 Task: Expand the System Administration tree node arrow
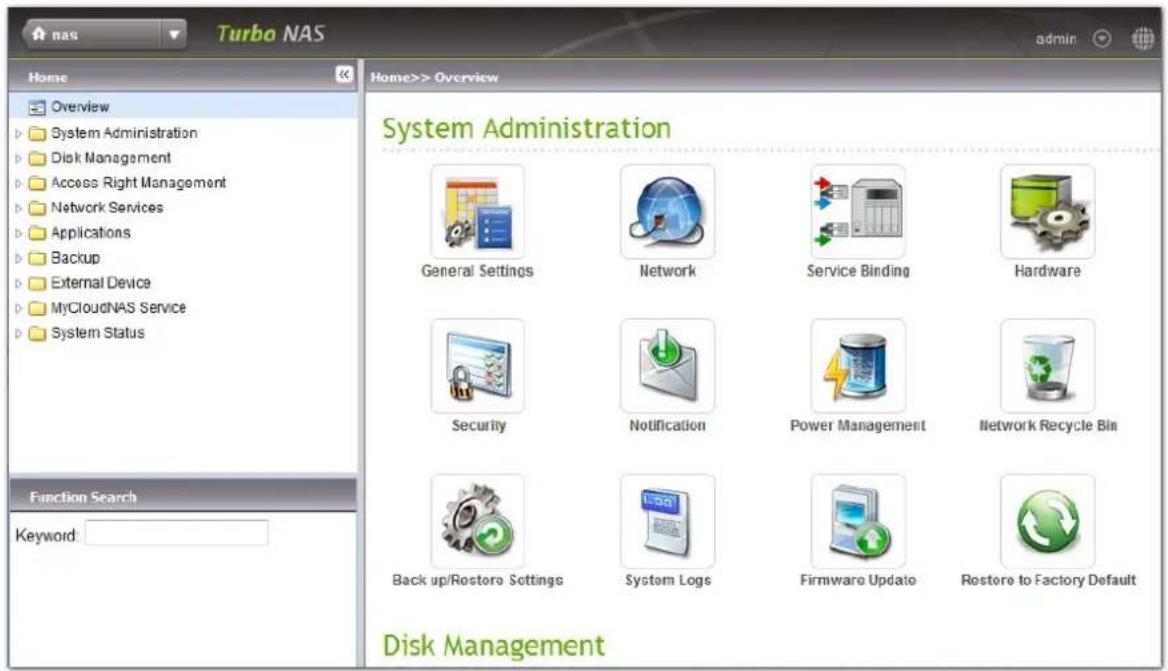point(19,134)
